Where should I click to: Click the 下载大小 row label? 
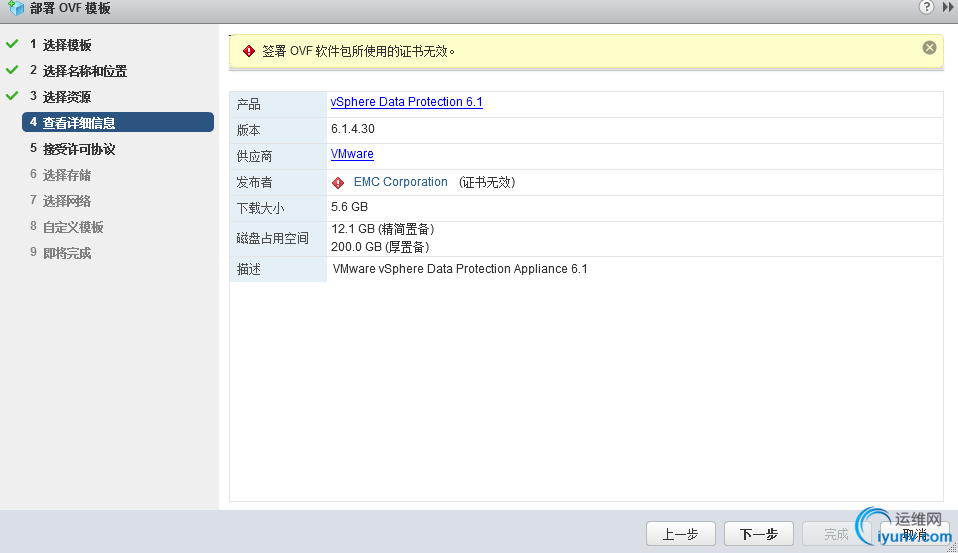pyautogui.click(x=260, y=208)
